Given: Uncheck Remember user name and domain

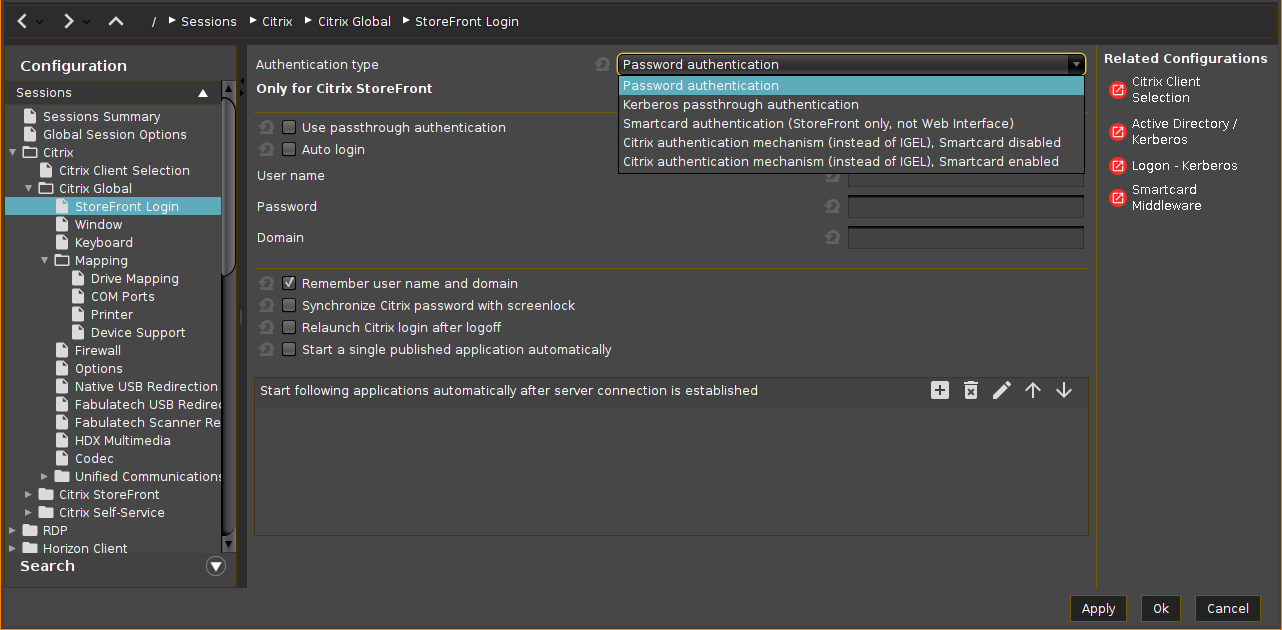Looking at the screenshot, I should click(x=289, y=284).
